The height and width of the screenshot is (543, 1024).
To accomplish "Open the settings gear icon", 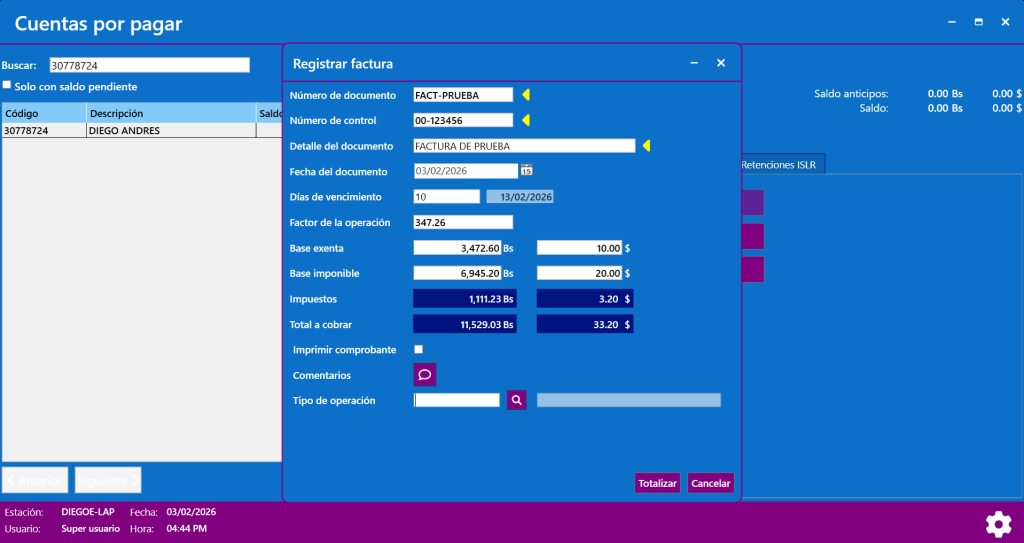I will (x=998, y=524).
